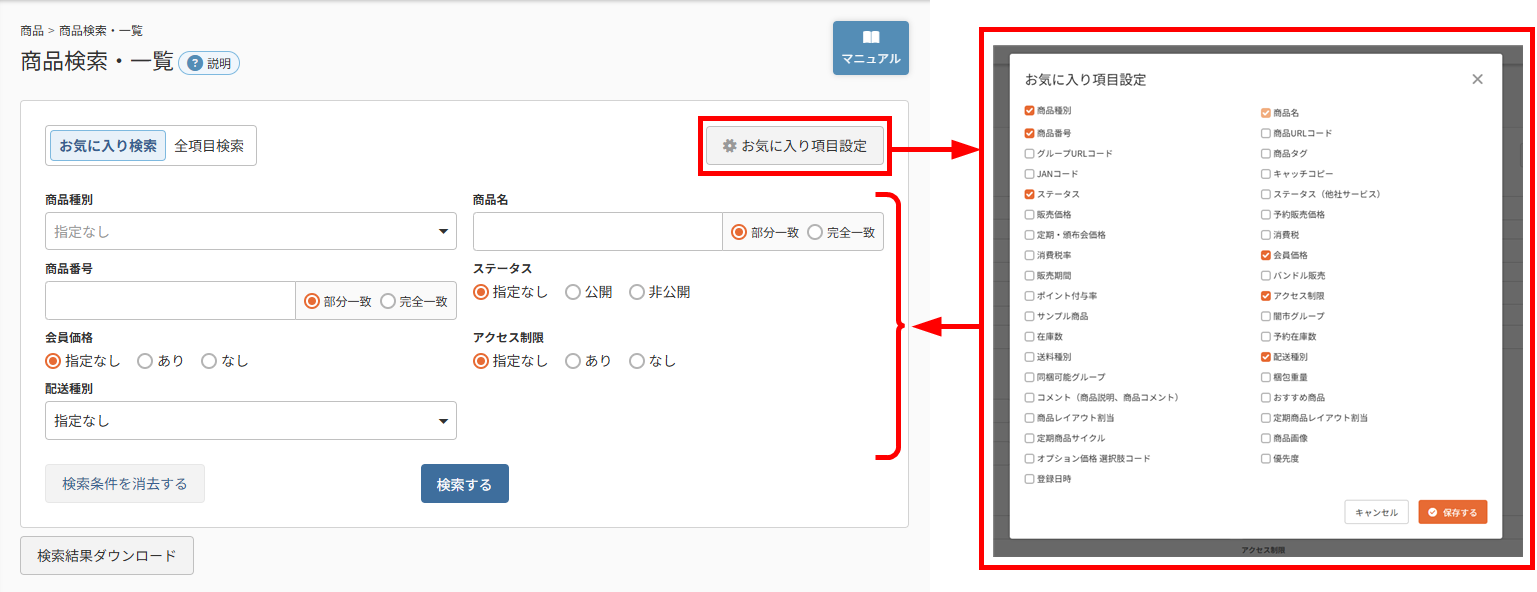This screenshot has width=1537, height=592.
Task: Set 会員価格 to 指定なし
Action: point(53,361)
